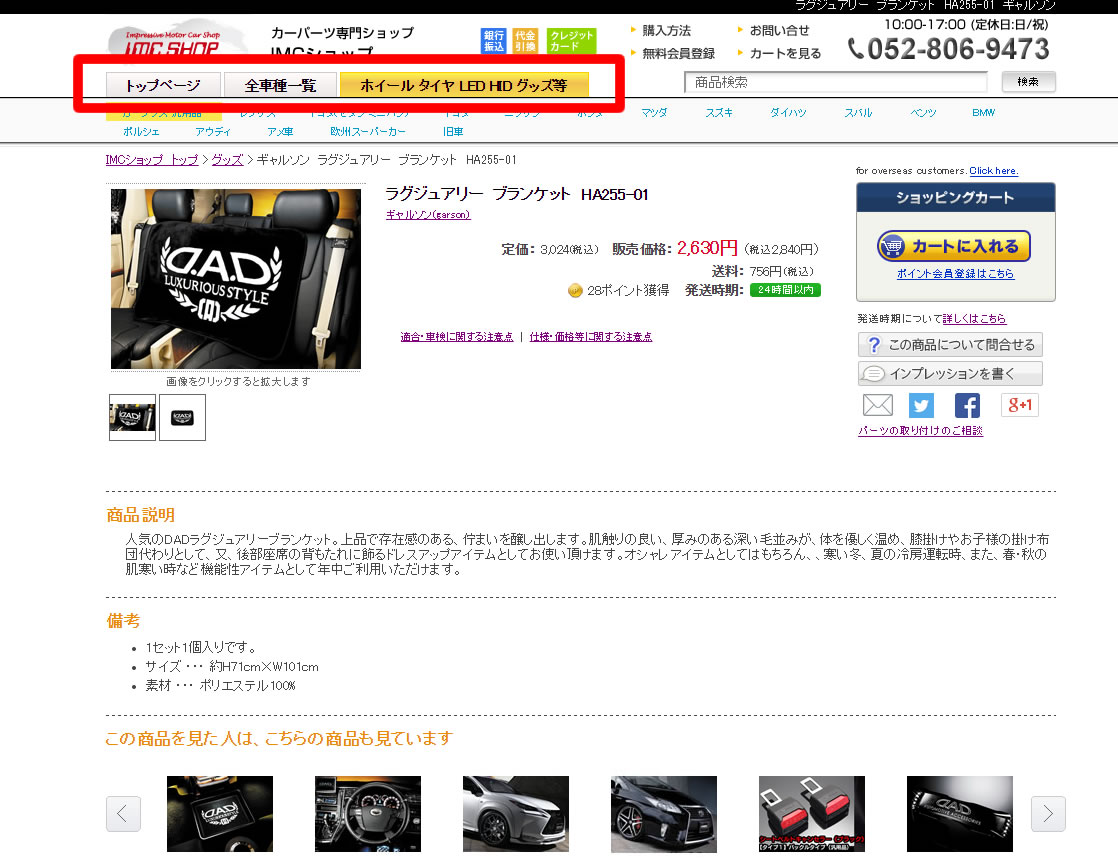The width and height of the screenshot is (1118, 863).
Task: Click the IMC SHOP logo
Action: coord(175,41)
